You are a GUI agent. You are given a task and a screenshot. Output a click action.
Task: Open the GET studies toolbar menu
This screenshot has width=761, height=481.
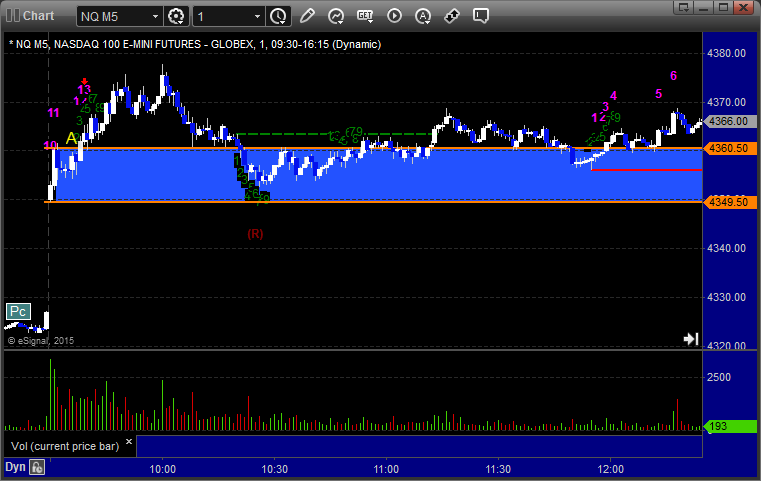click(x=365, y=16)
